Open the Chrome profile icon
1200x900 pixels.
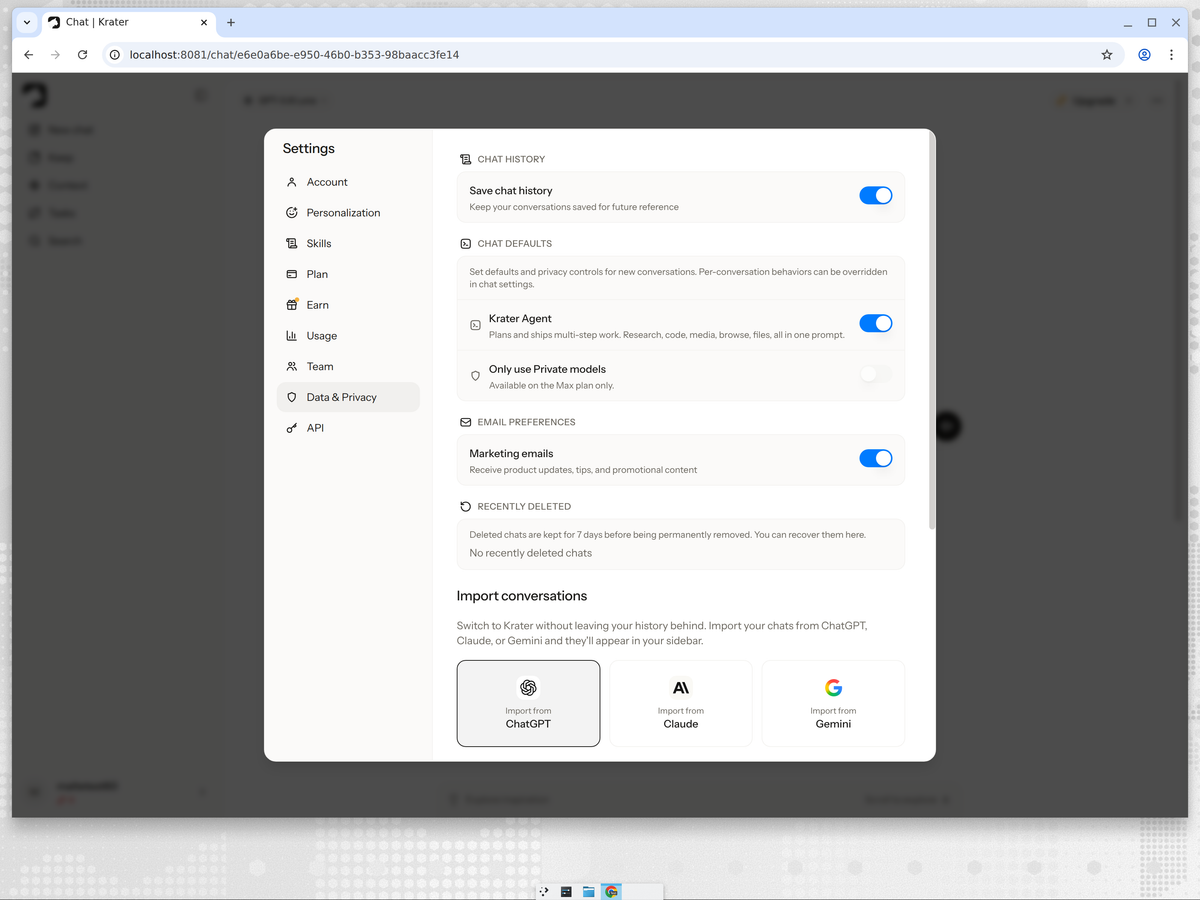[1144, 55]
